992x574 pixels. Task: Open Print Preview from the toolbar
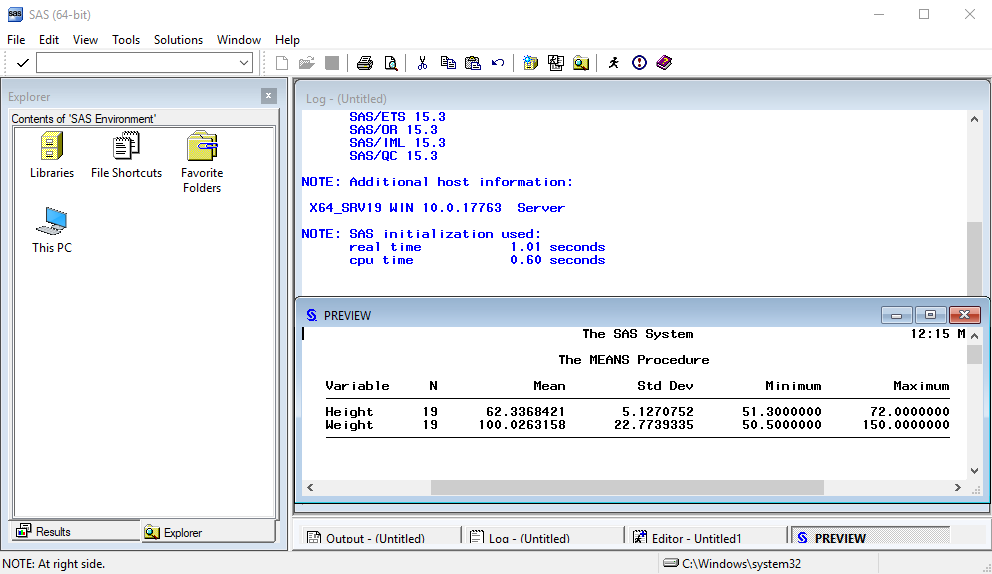point(390,63)
